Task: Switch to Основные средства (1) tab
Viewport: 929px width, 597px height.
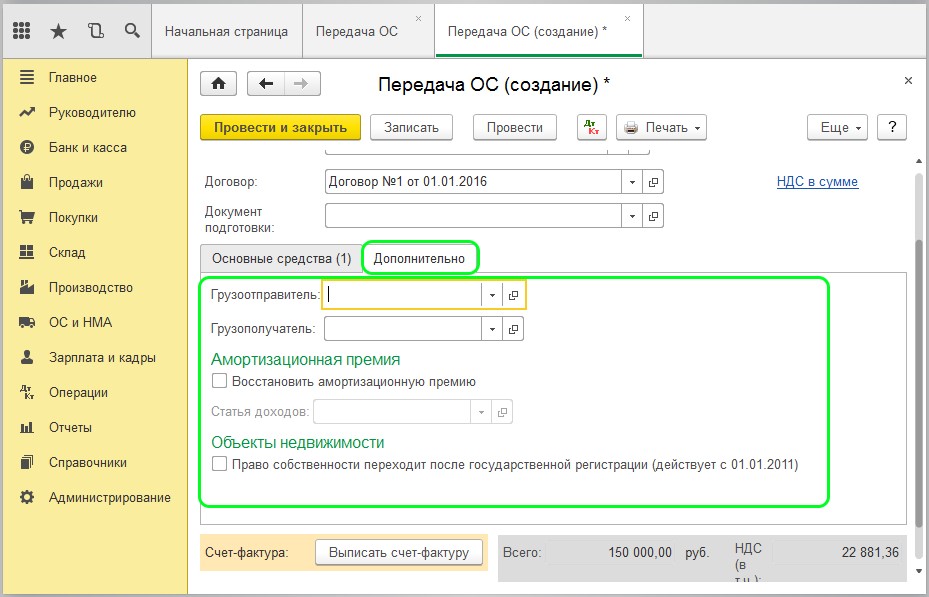Action: (281, 259)
